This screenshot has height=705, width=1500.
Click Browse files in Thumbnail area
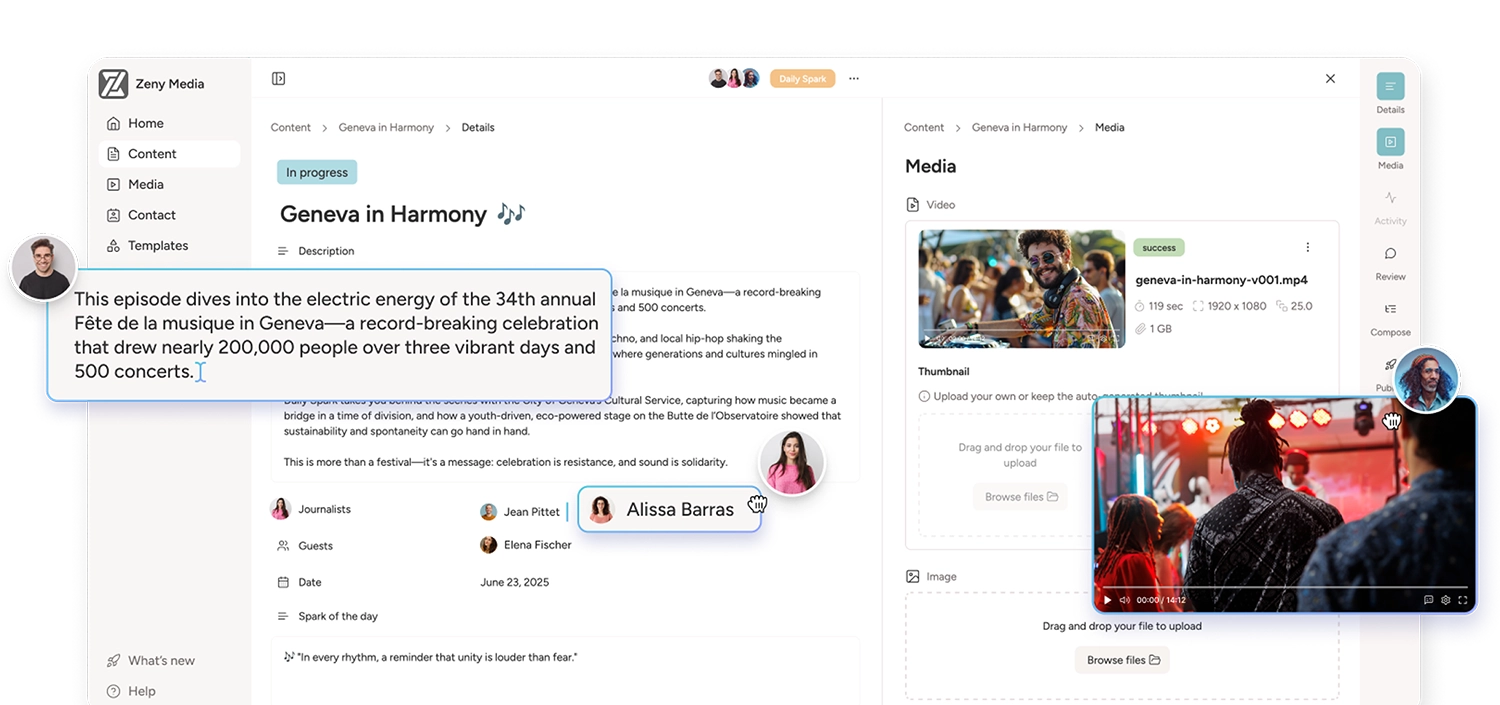(x=1021, y=496)
